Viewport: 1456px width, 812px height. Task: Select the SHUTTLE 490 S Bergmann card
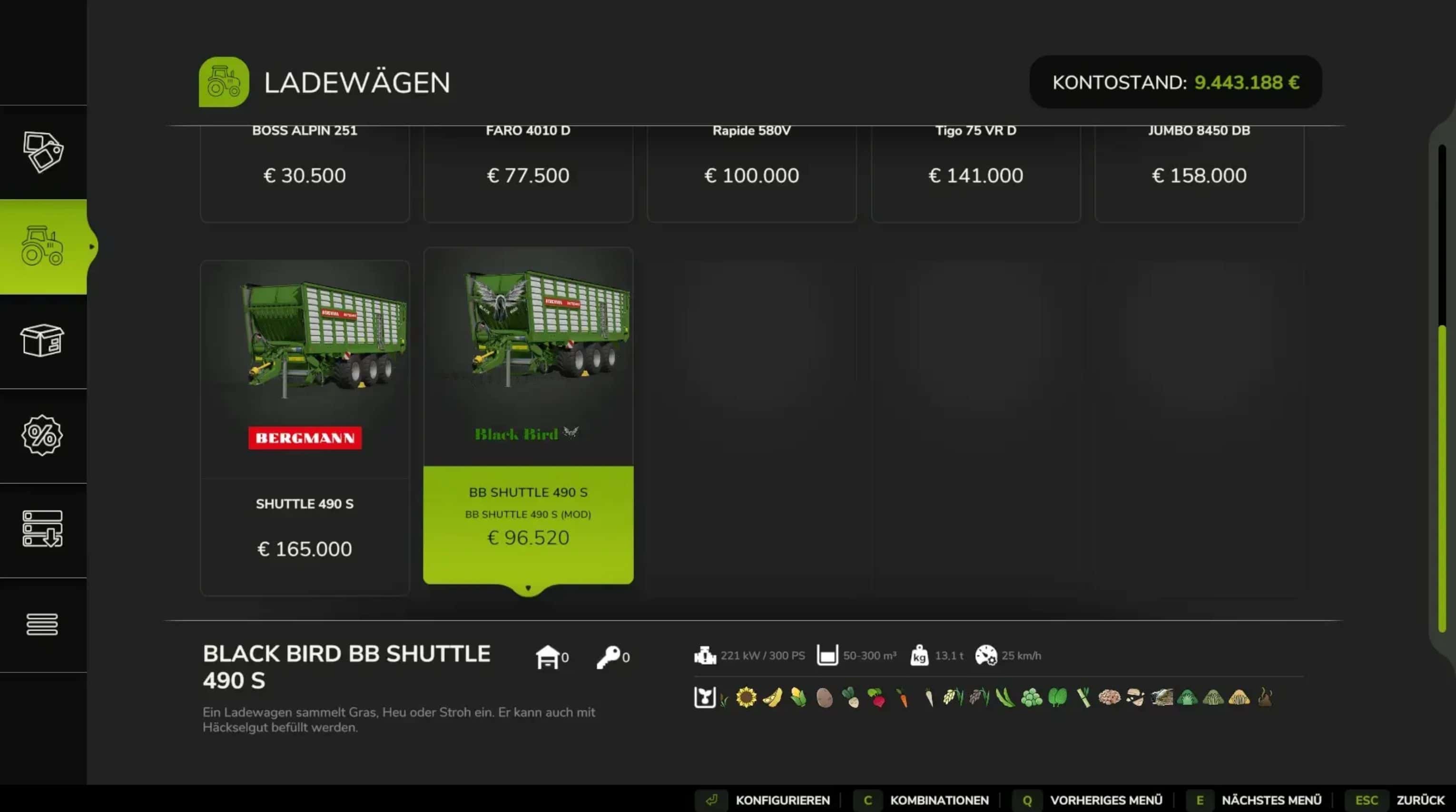pos(305,428)
